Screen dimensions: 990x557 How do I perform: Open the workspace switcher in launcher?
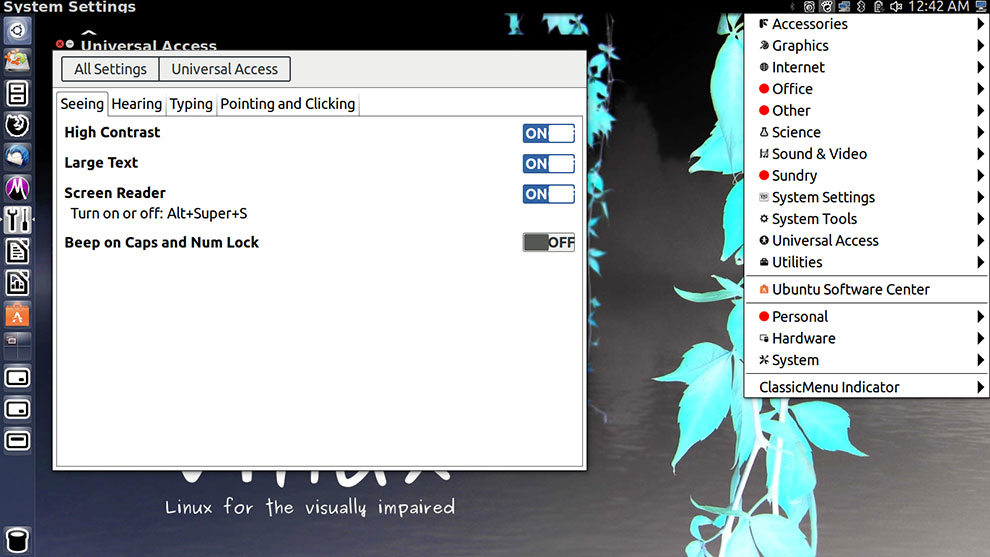[x=17, y=346]
